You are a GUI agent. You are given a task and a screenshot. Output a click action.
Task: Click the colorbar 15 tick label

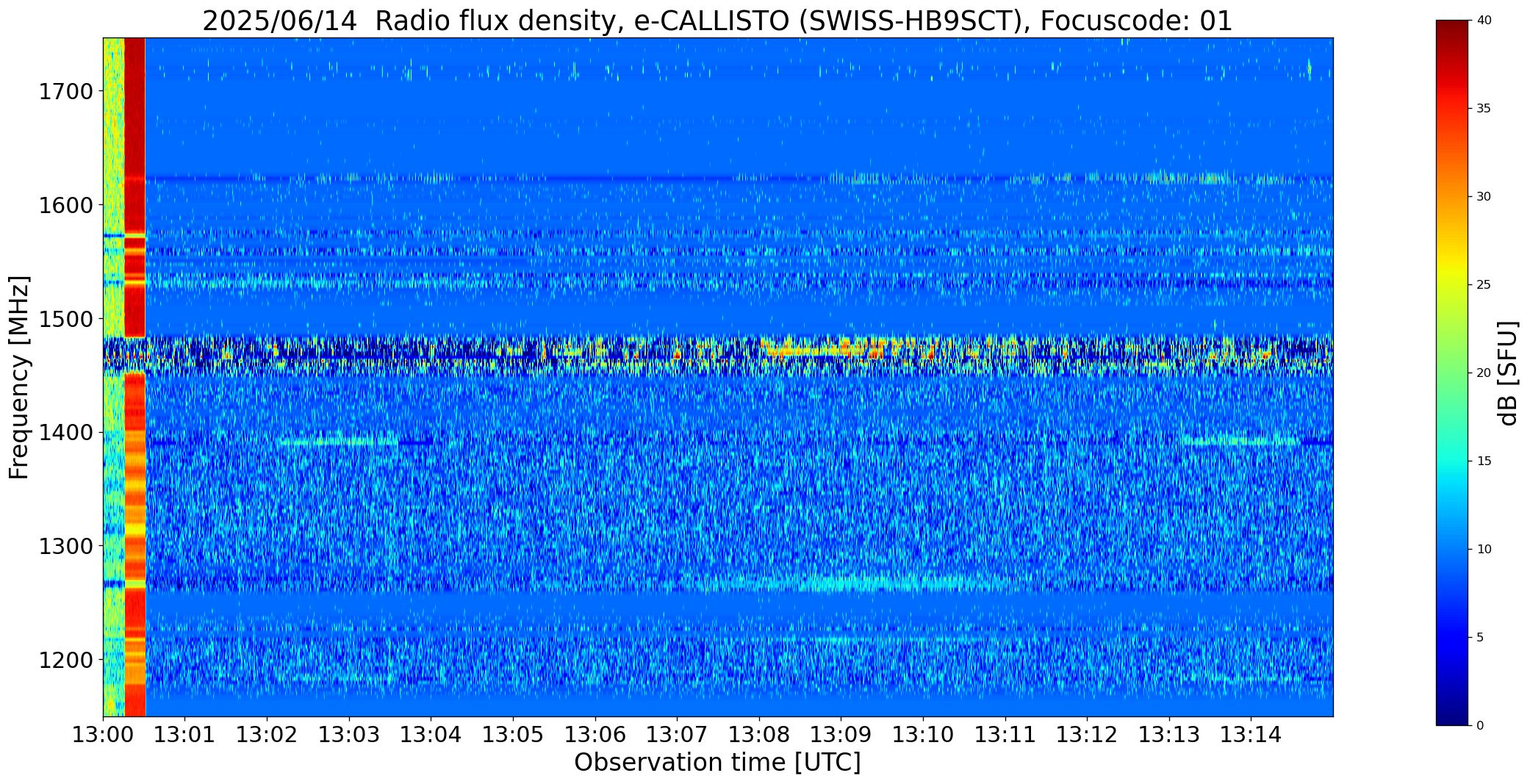(x=1484, y=461)
